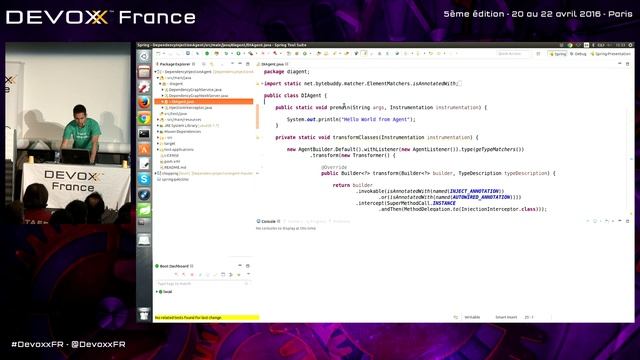The image size is (640, 360).
Task: Select the Console tab
Action: [268, 221]
